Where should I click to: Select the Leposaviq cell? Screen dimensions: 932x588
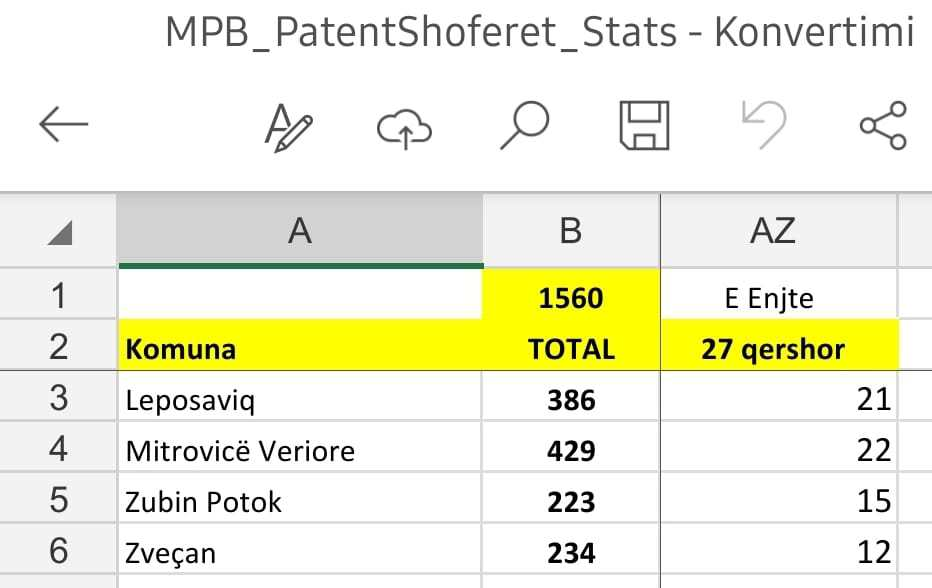[x=300, y=397]
